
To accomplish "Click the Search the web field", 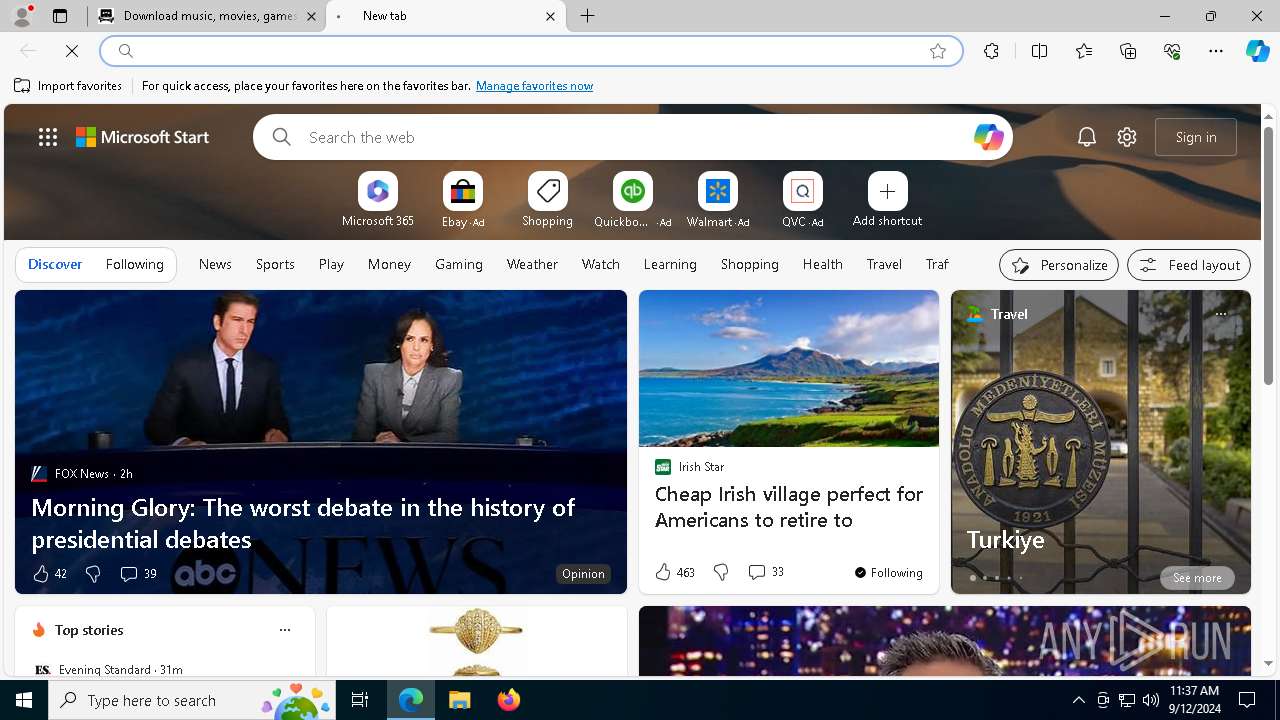I will pyautogui.click(x=633, y=137).
